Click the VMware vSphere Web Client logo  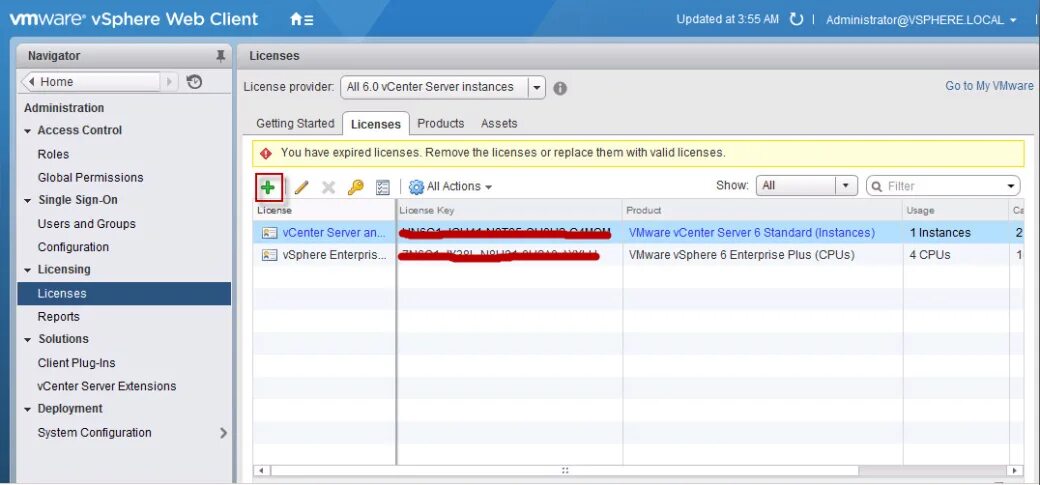pyautogui.click(x=133, y=19)
